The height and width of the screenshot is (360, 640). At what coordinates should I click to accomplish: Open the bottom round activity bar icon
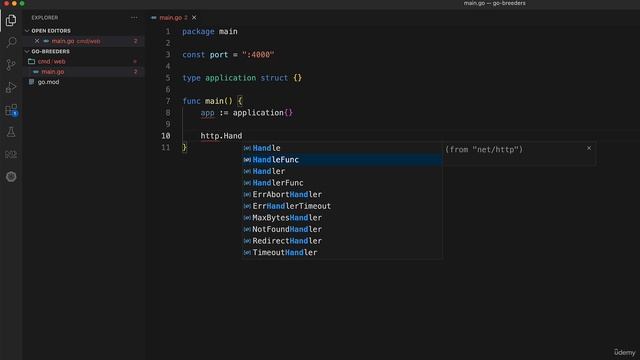point(11,177)
